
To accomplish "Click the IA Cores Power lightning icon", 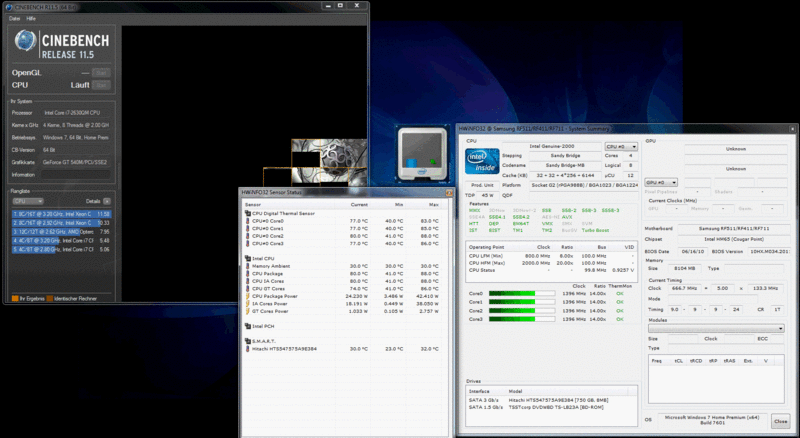I will point(248,303).
